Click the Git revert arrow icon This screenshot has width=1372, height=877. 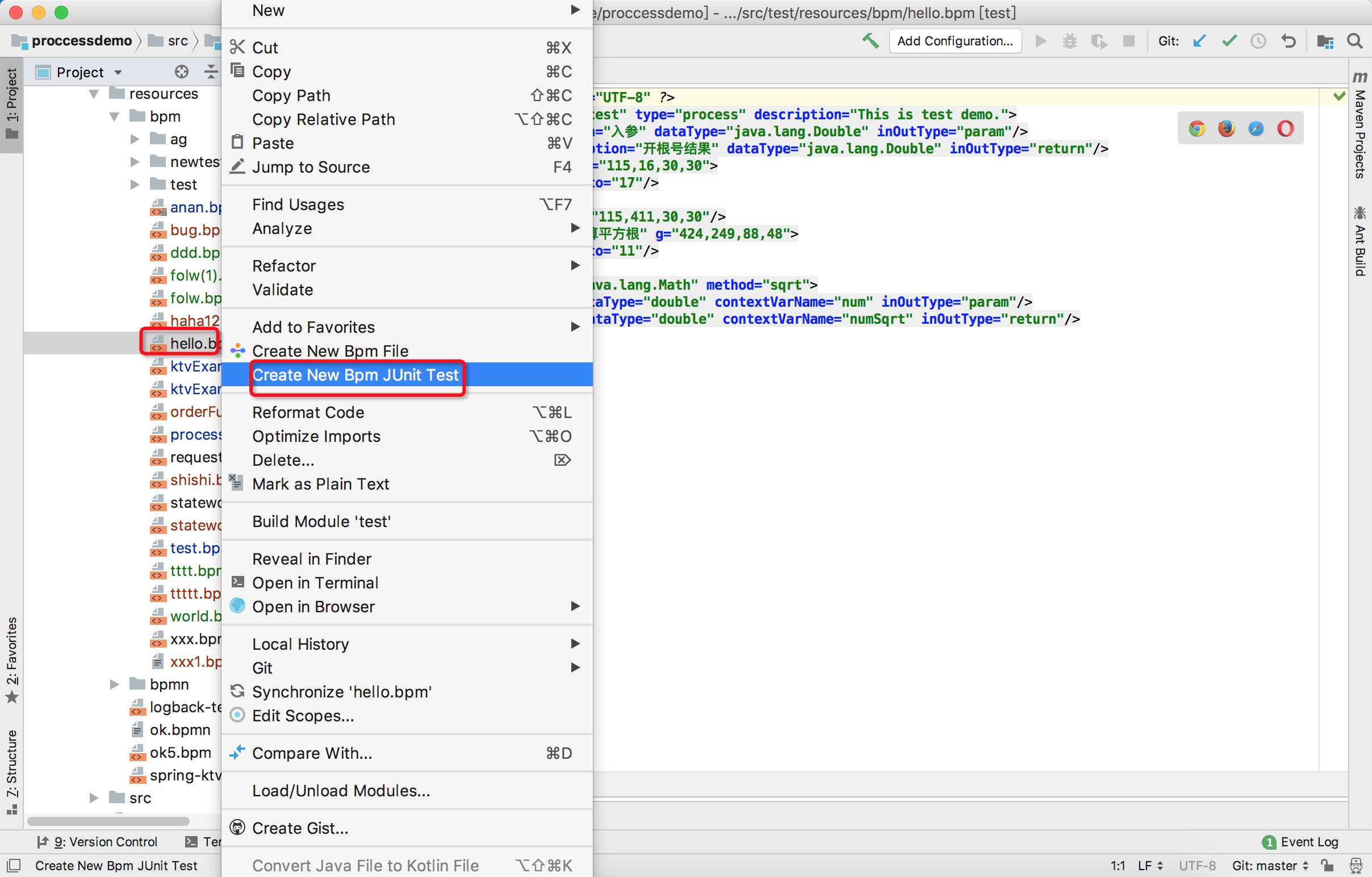pos(1289,41)
